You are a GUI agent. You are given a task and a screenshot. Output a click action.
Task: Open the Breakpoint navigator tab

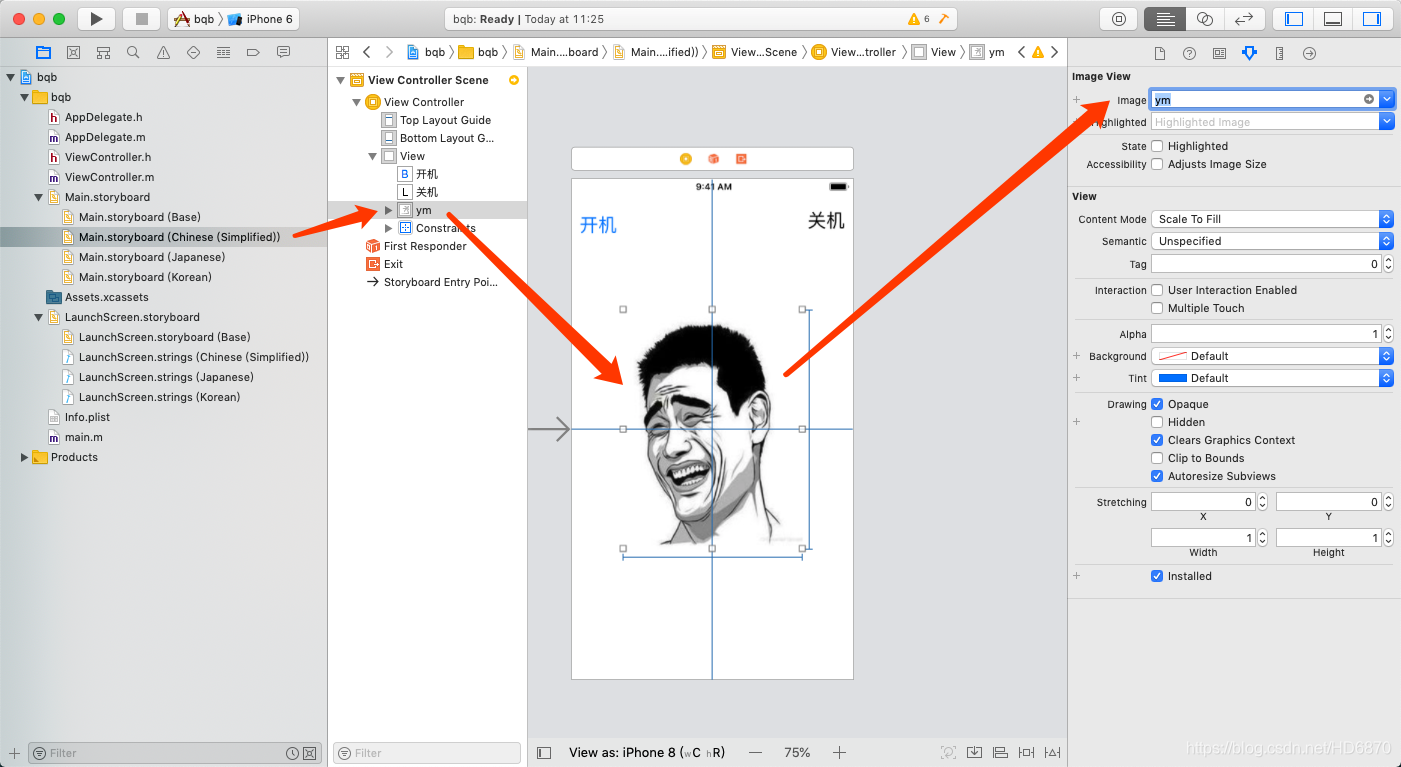tap(253, 52)
